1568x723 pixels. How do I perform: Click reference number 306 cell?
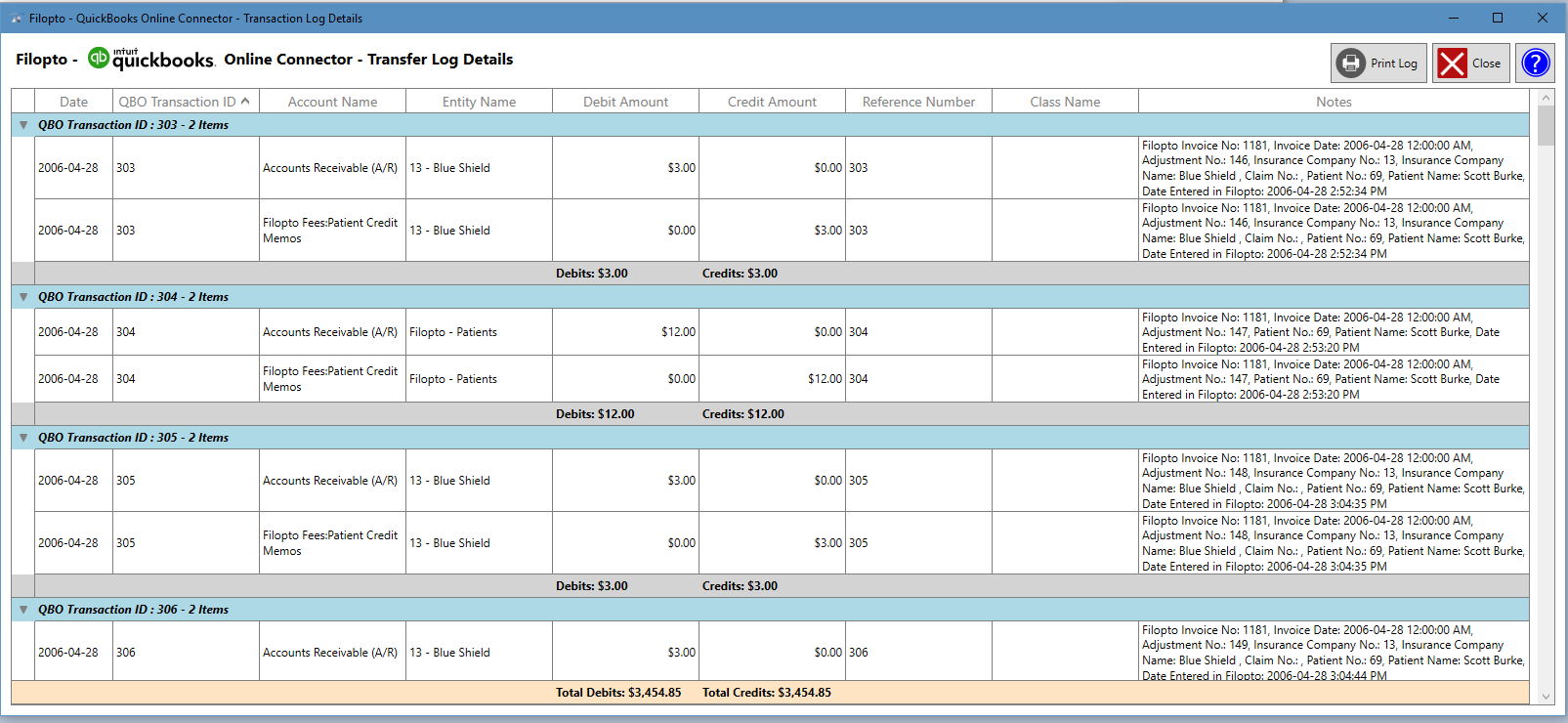(x=918, y=652)
